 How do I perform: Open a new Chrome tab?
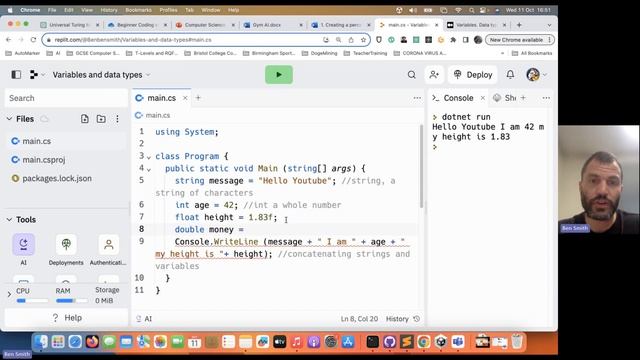point(519,25)
